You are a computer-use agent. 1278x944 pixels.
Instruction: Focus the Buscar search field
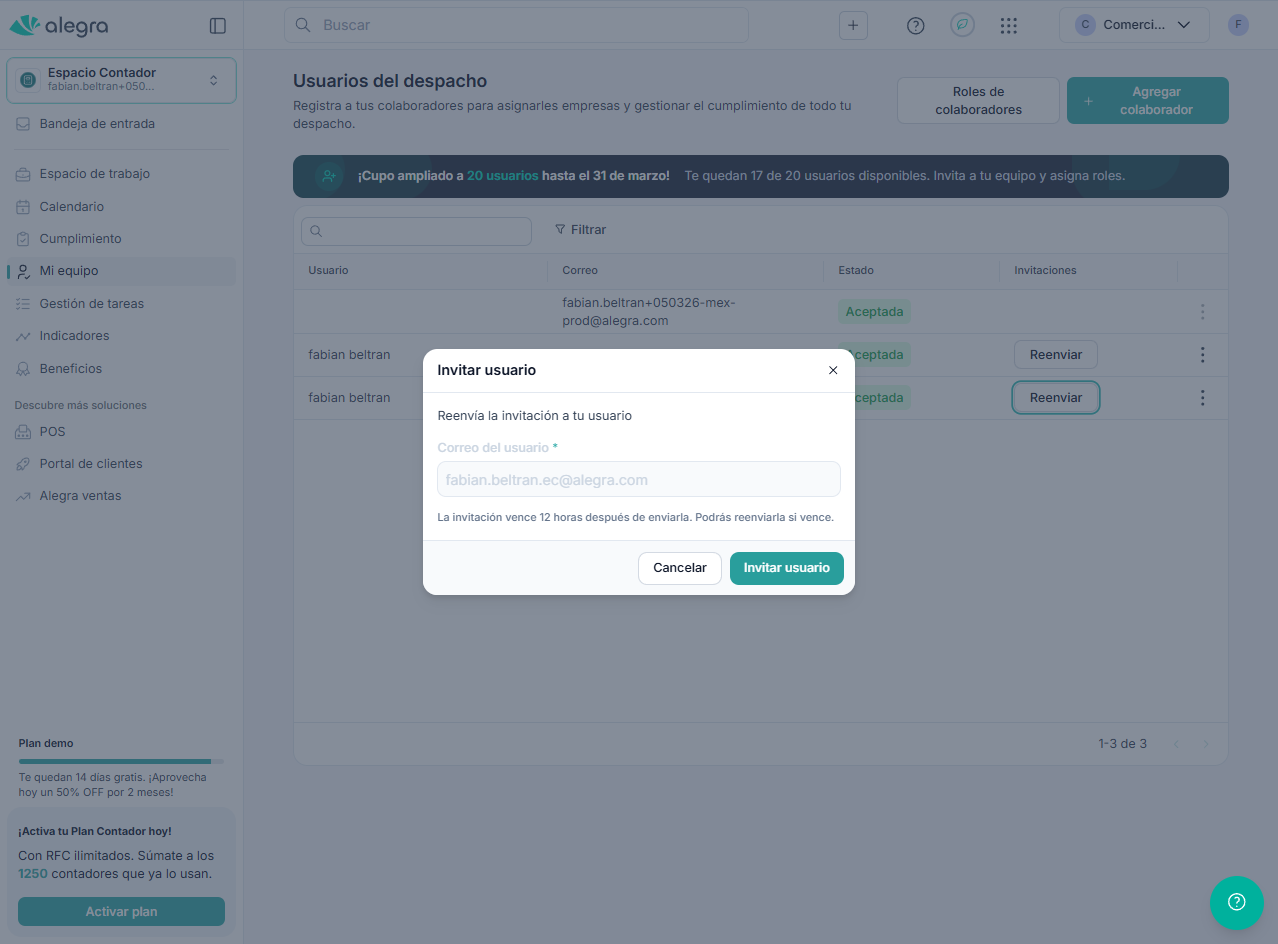(530, 26)
